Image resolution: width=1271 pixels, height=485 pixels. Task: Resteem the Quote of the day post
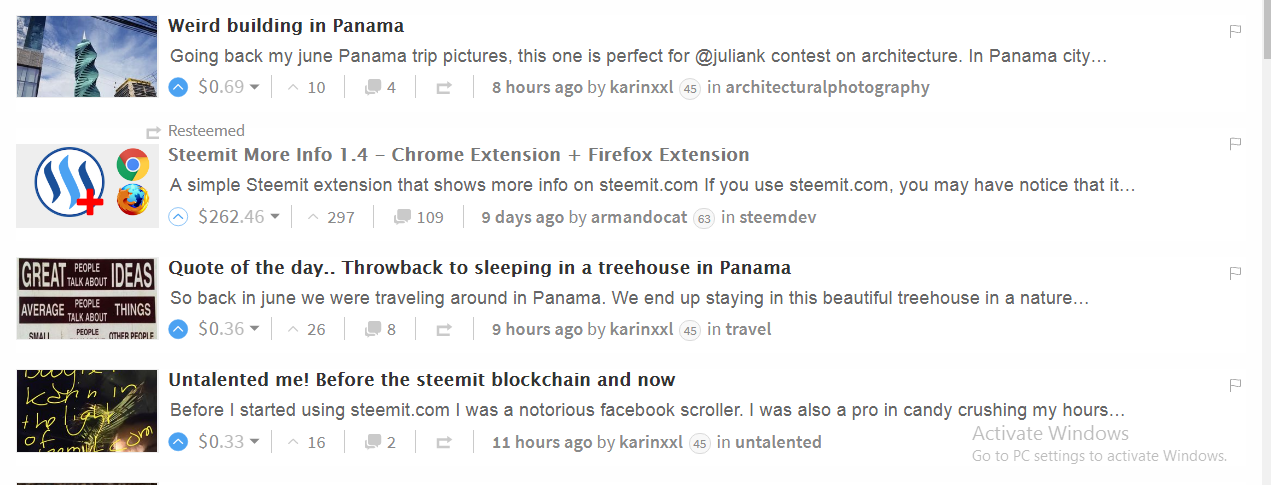pos(444,329)
